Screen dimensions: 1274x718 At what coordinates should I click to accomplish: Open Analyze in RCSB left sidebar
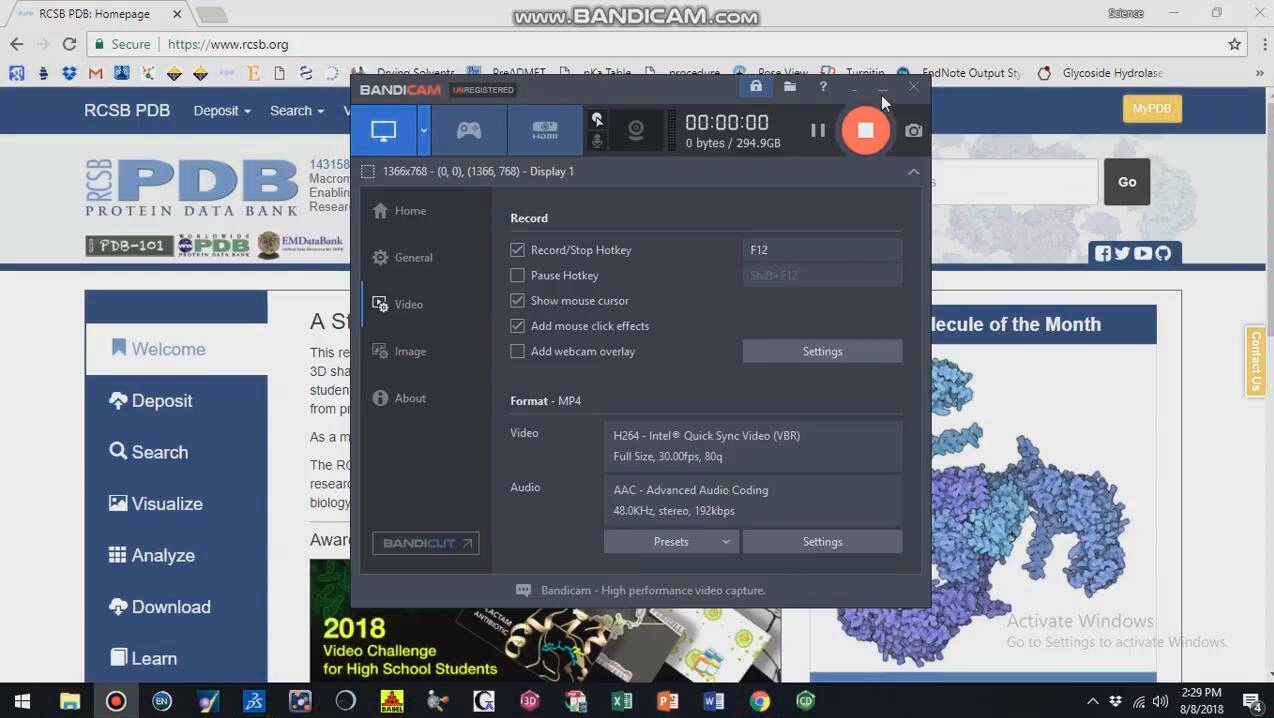pos(176,555)
